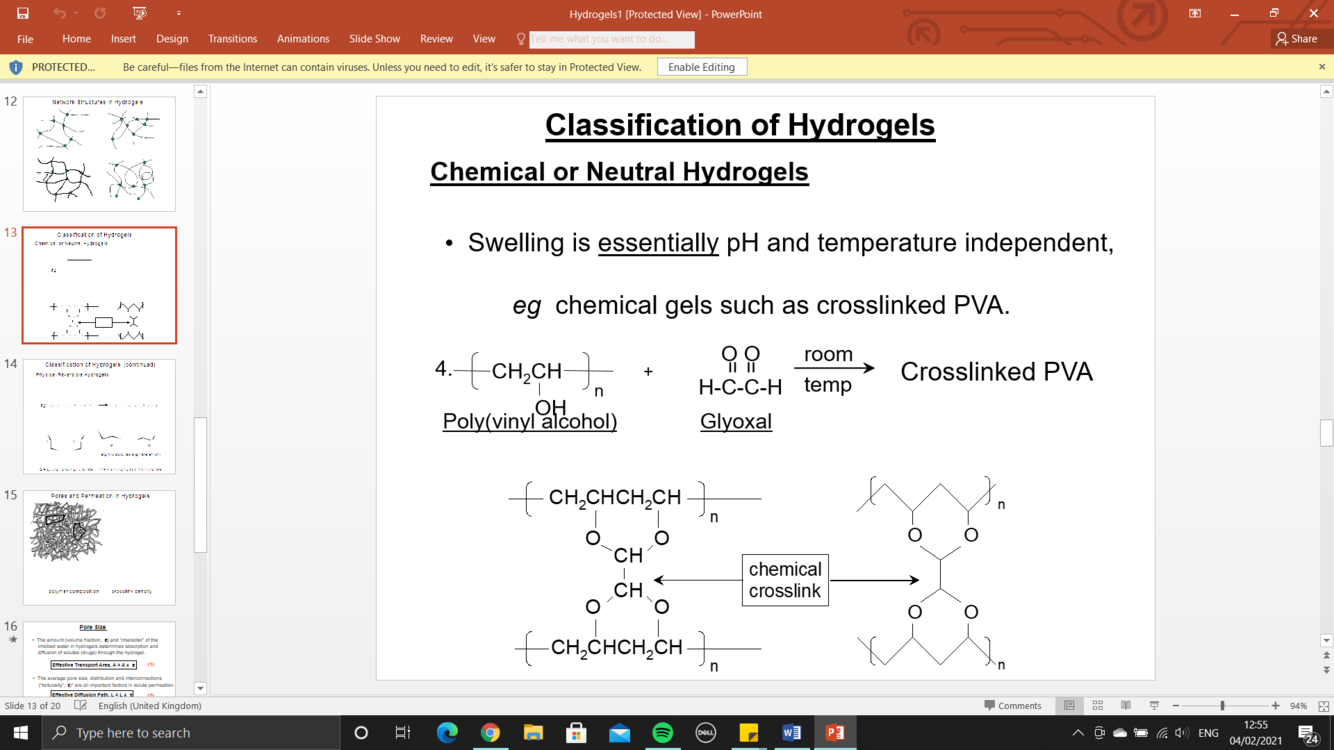Viewport: 1334px width, 750px height.
Task: Click the volume speaker tray icon
Action: 1182,733
